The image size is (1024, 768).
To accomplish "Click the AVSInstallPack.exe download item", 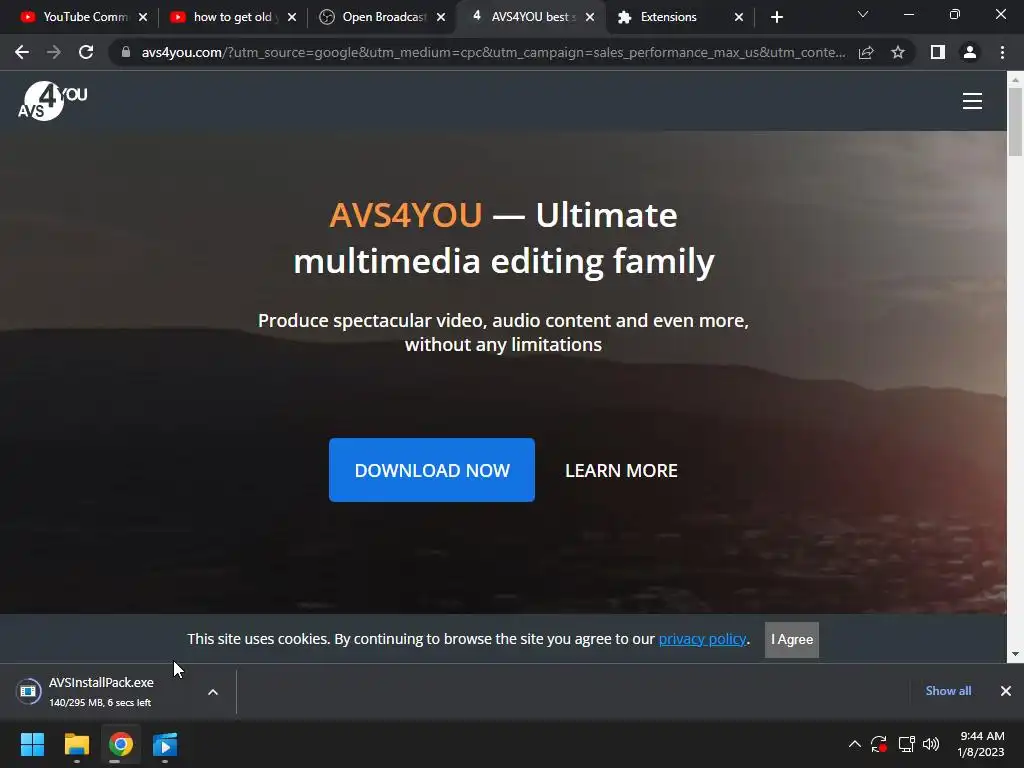I will tap(101, 692).
